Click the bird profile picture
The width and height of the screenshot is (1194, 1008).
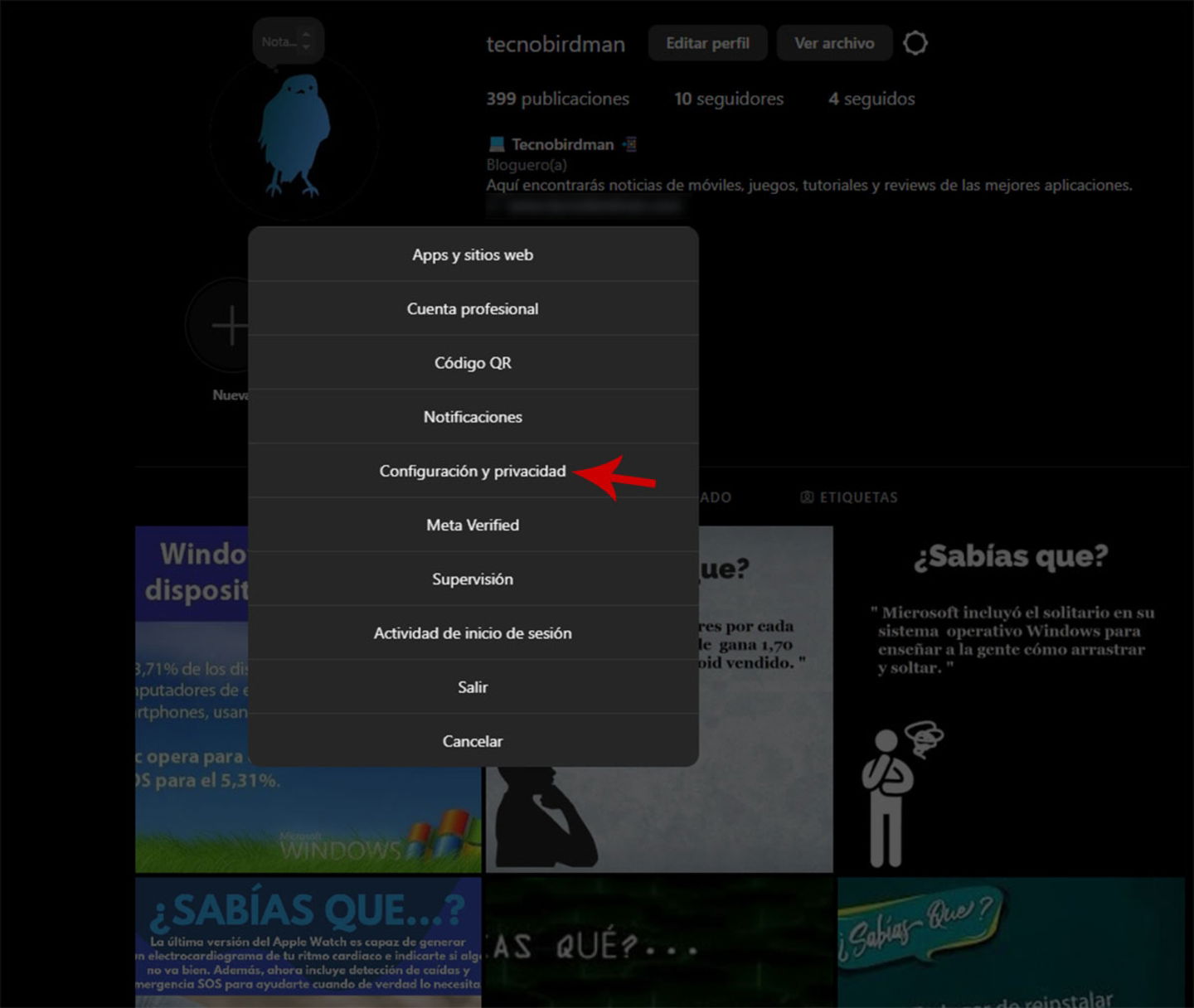(294, 137)
